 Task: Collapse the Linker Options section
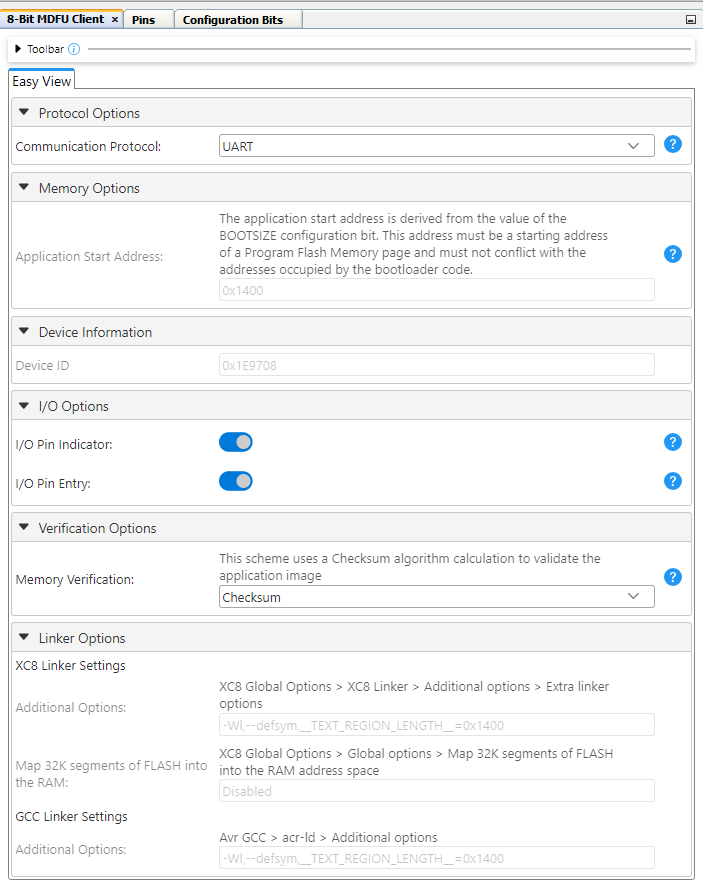tap(24, 638)
